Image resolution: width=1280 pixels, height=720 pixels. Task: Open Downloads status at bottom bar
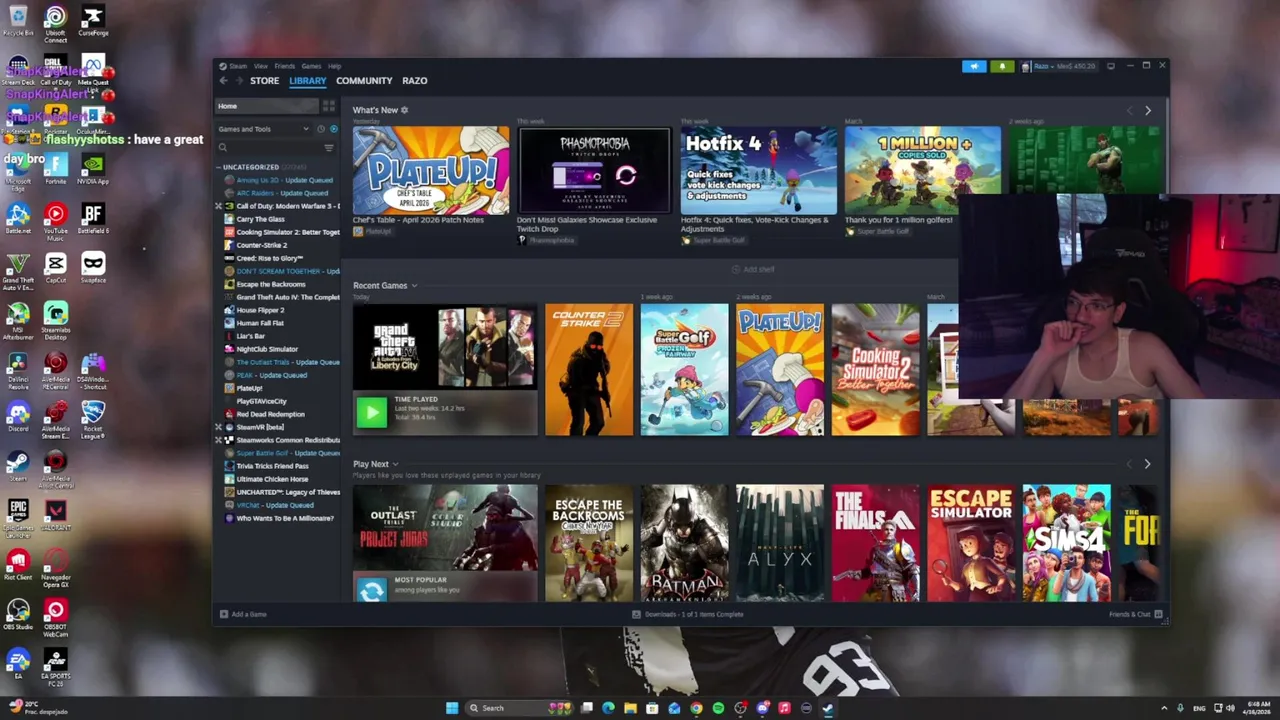point(690,614)
